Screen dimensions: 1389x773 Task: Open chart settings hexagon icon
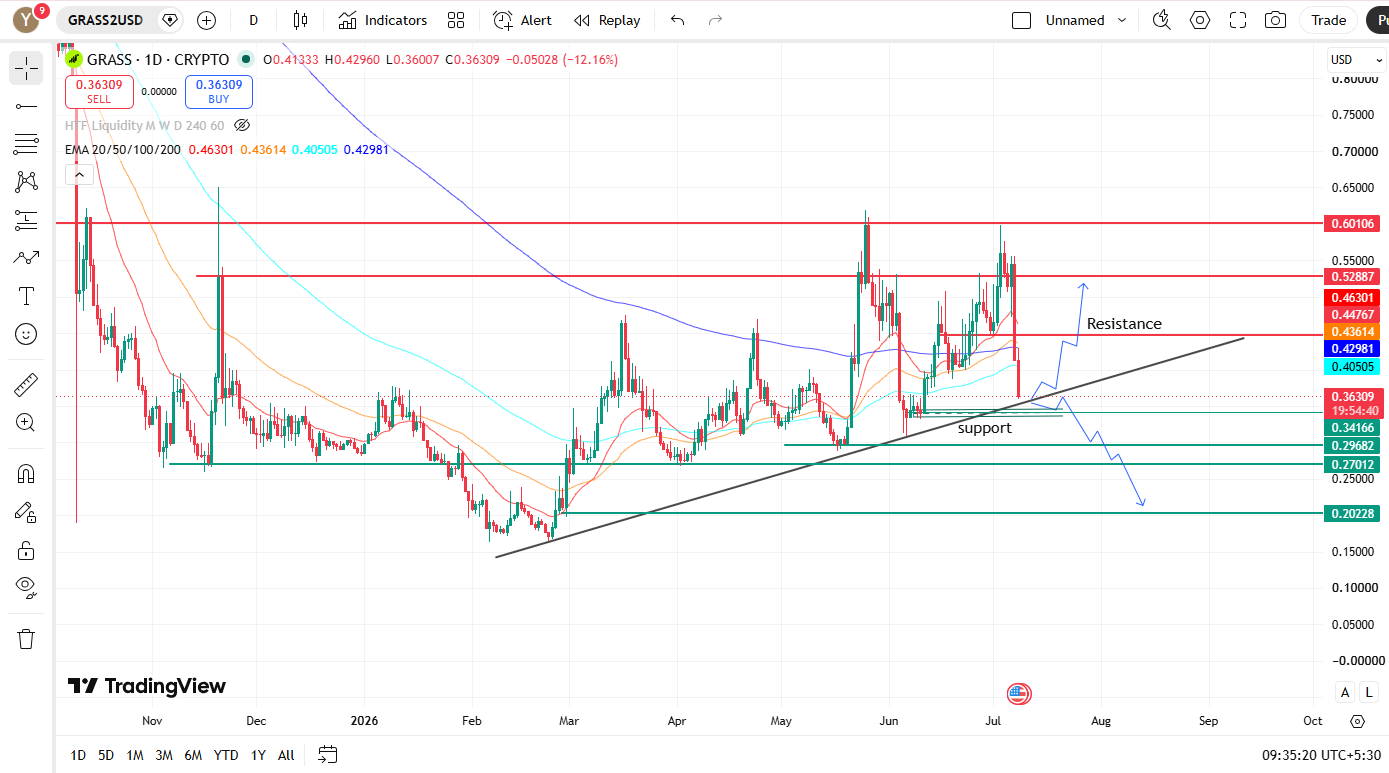point(1199,20)
